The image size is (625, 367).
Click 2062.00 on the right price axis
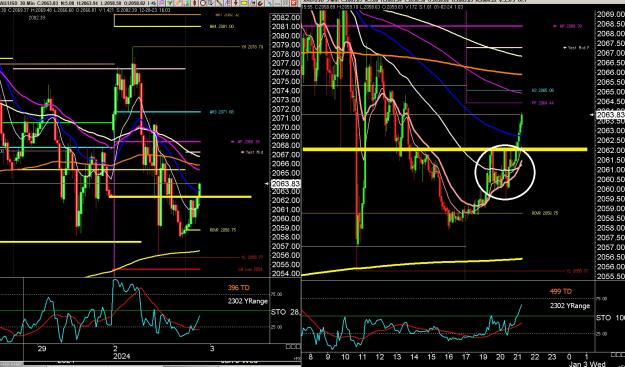pyautogui.click(x=611, y=150)
